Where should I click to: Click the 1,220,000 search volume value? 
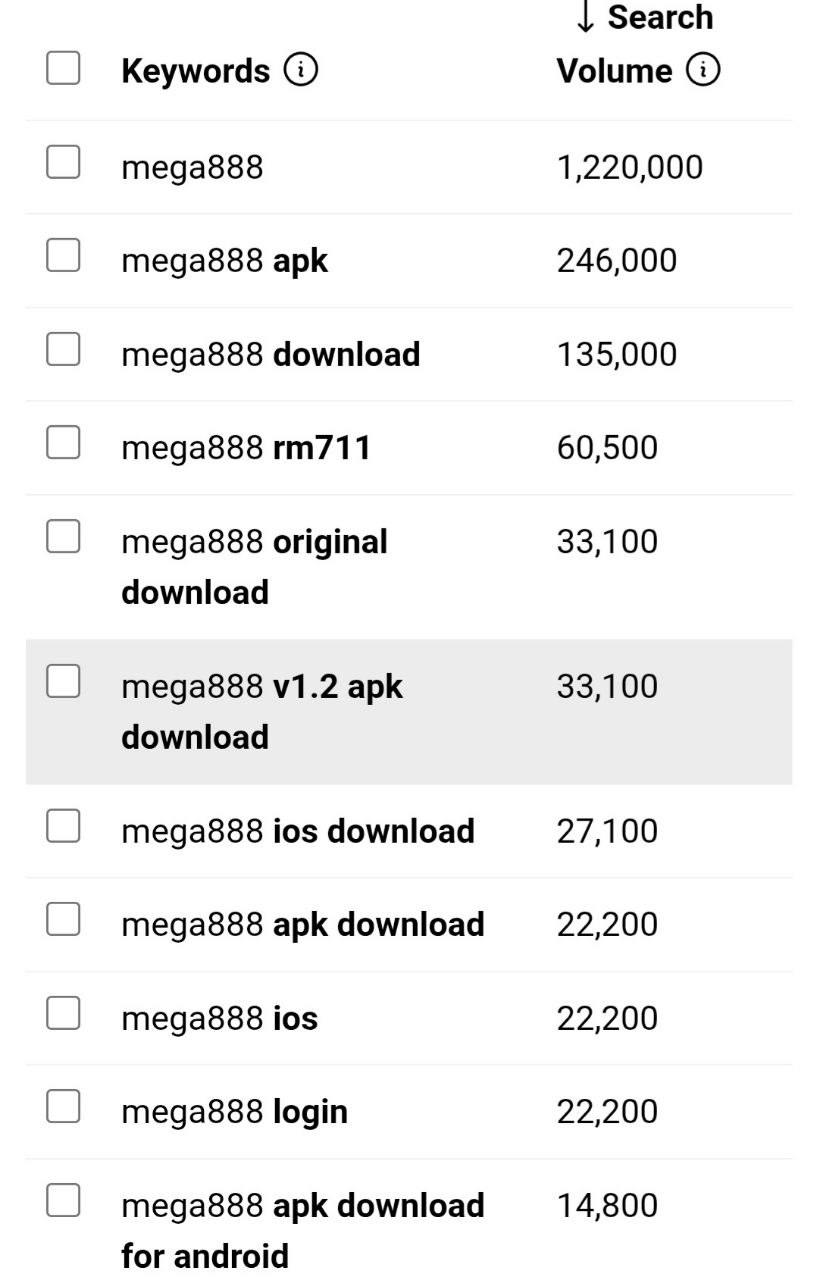(629, 167)
